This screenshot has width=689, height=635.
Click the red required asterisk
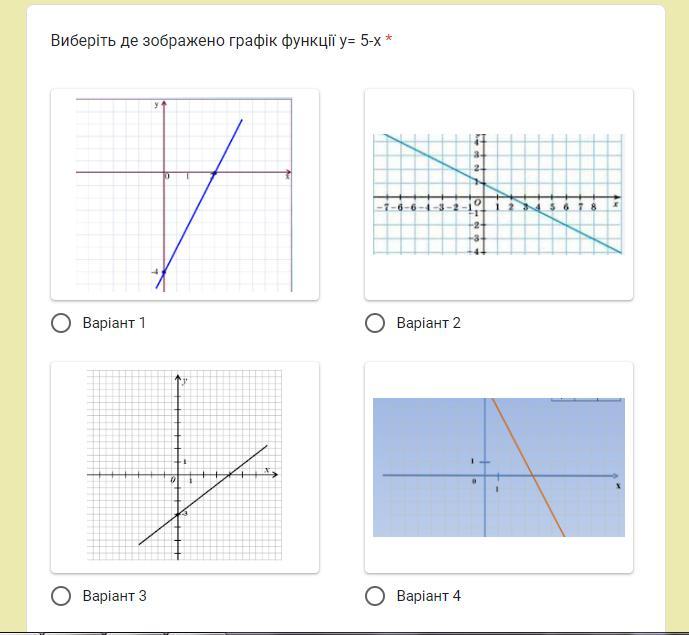click(x=388, y=40)
